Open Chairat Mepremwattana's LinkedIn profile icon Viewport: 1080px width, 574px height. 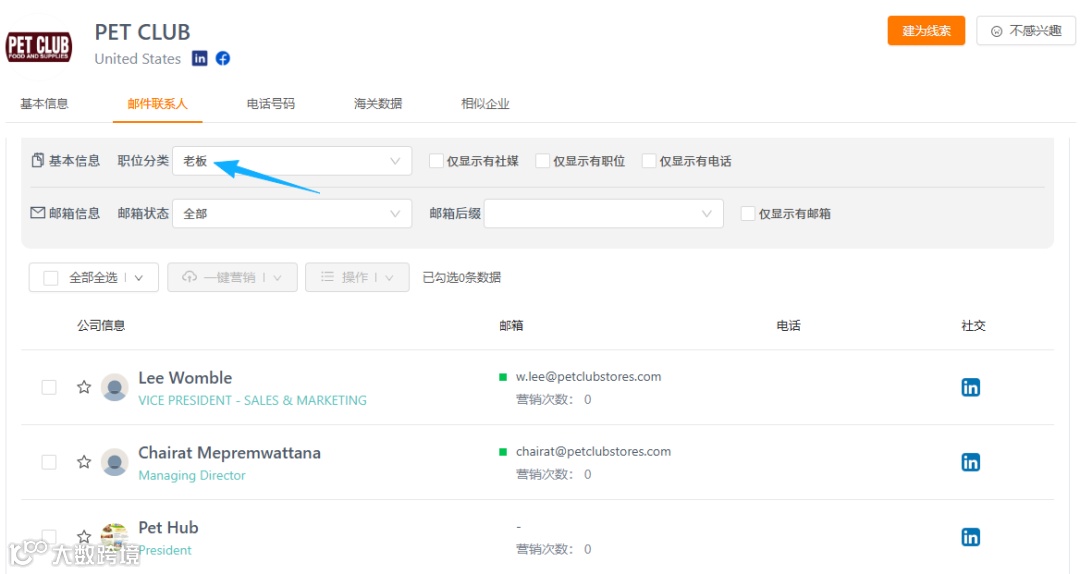tap(970, 462)
